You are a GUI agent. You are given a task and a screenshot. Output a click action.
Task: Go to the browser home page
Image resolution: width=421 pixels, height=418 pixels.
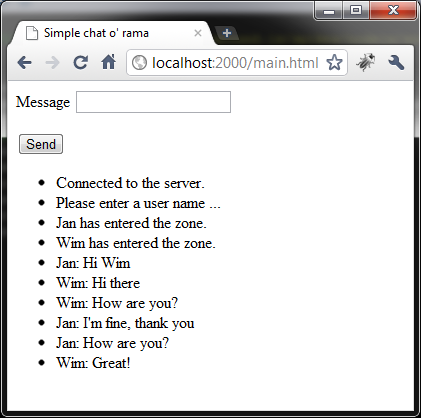click(108, 62)
